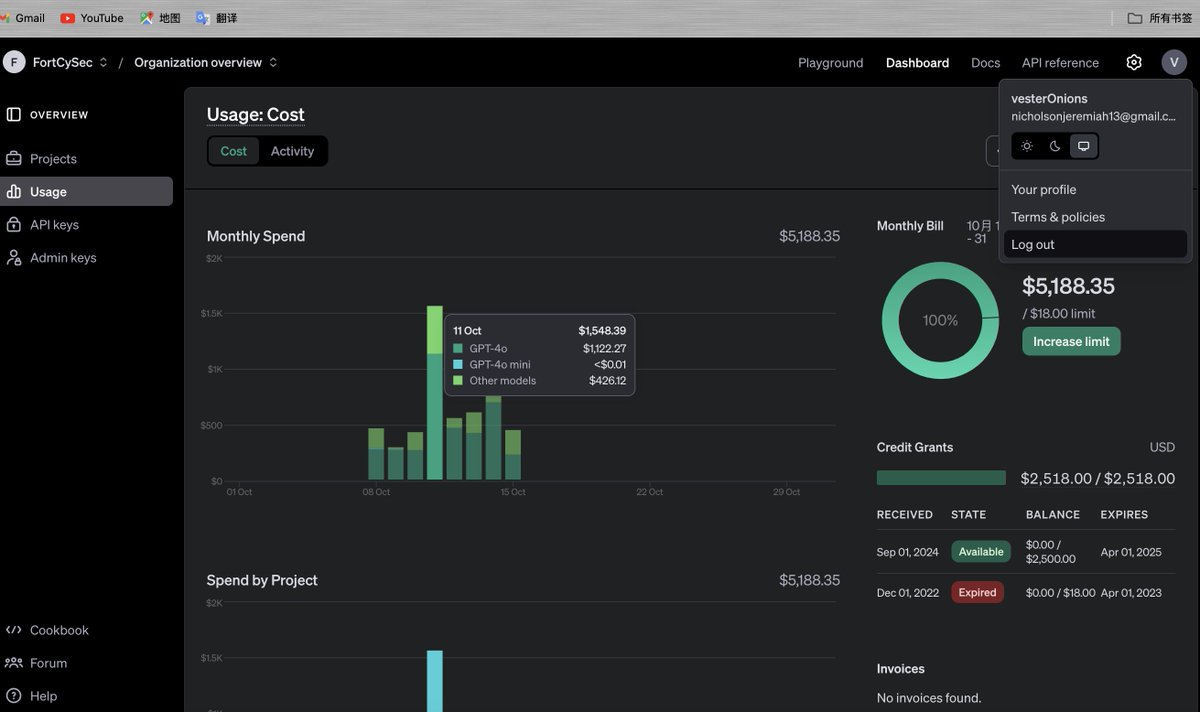Select the Activity tab
Image resolution: width=1200 pixels, height=712 pixels.
(292, 151)
